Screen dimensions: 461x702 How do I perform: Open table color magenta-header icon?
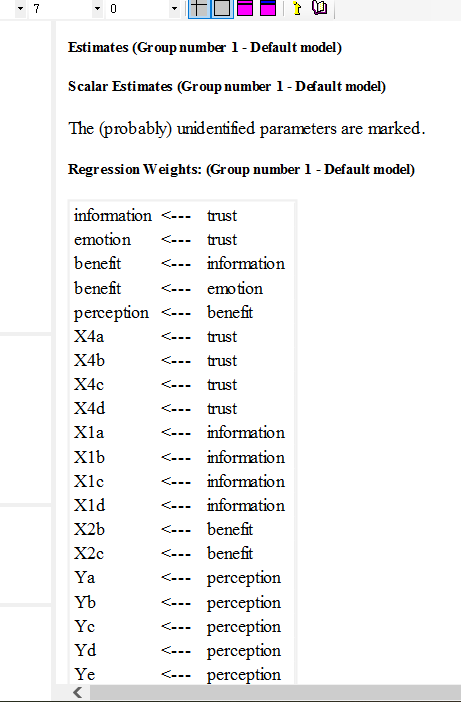pos(245,8)
